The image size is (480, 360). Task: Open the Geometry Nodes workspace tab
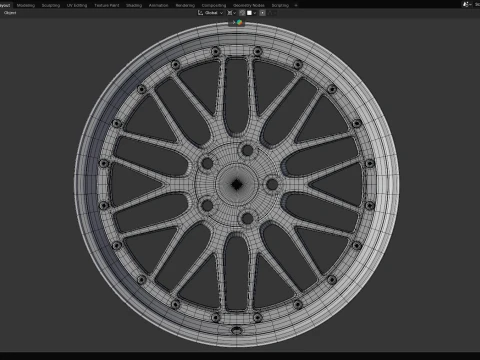coord(249,5)
